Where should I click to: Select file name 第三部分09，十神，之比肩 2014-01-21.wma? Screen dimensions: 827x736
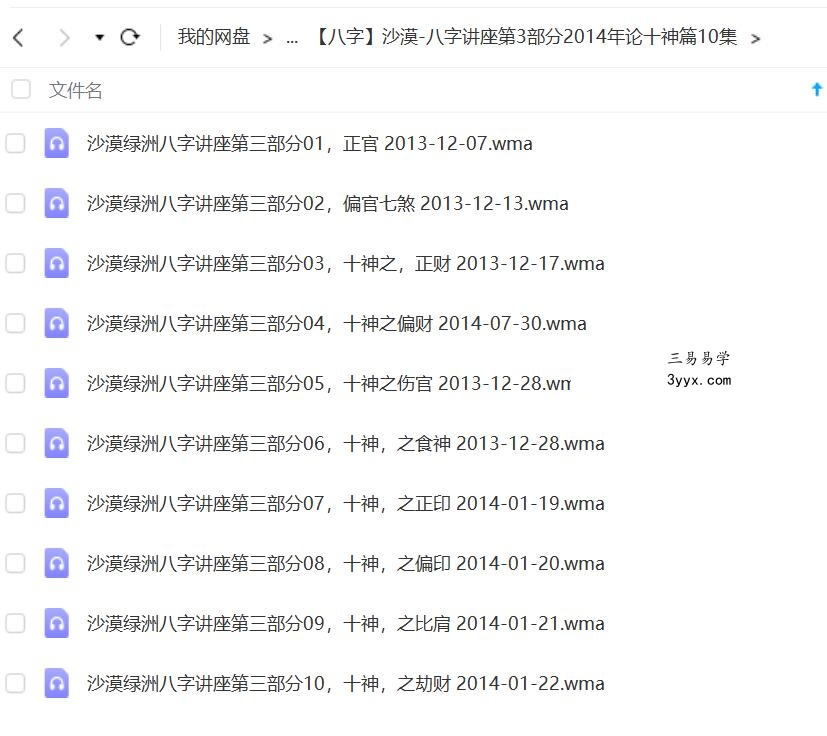point(345,624)
